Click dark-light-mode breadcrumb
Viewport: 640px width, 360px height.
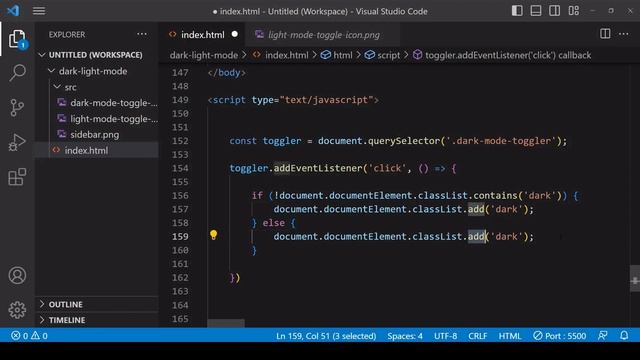[x=204, y=55]
